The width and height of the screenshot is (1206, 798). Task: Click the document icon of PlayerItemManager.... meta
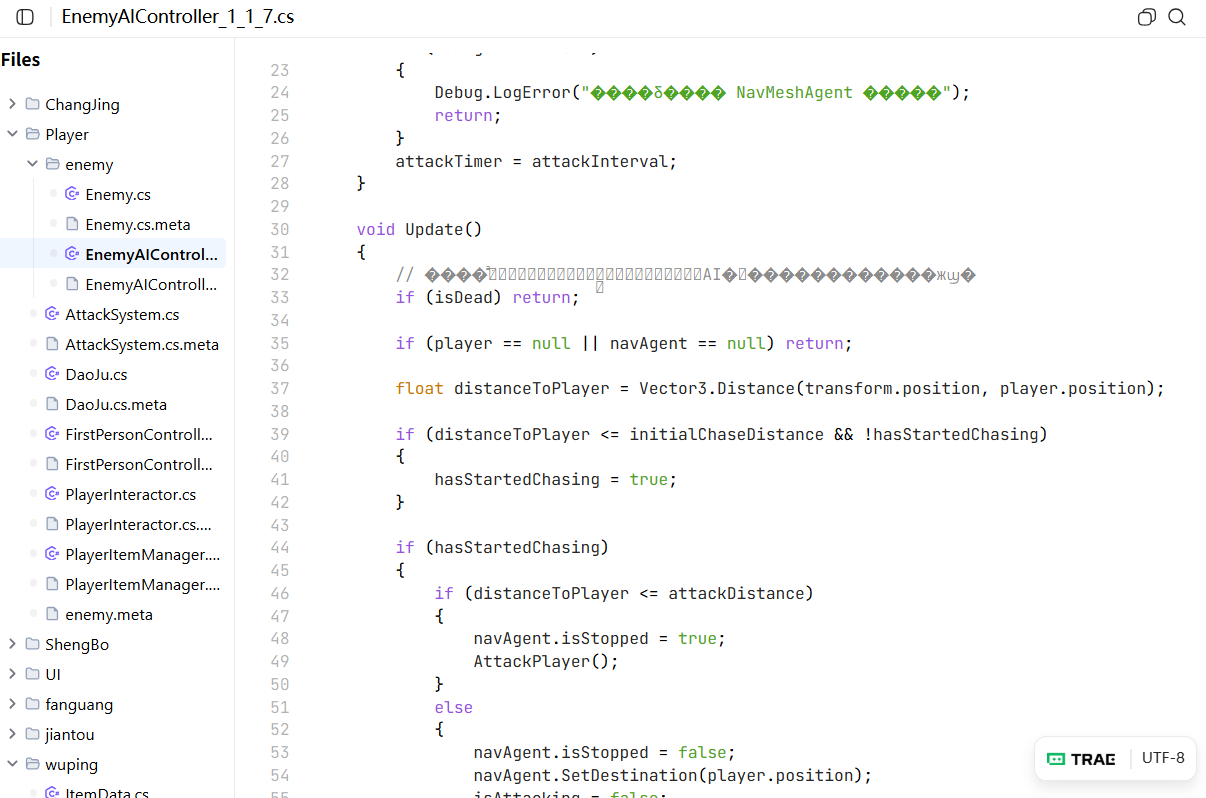(52, 584)
